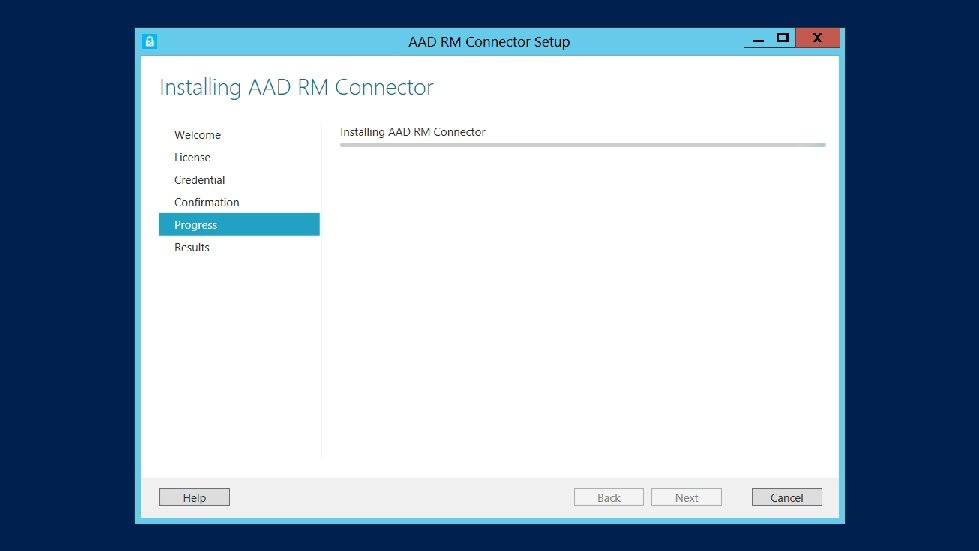The image size is (979, 551).
Task: Cancel the connector installation
Action: [787, 497]
